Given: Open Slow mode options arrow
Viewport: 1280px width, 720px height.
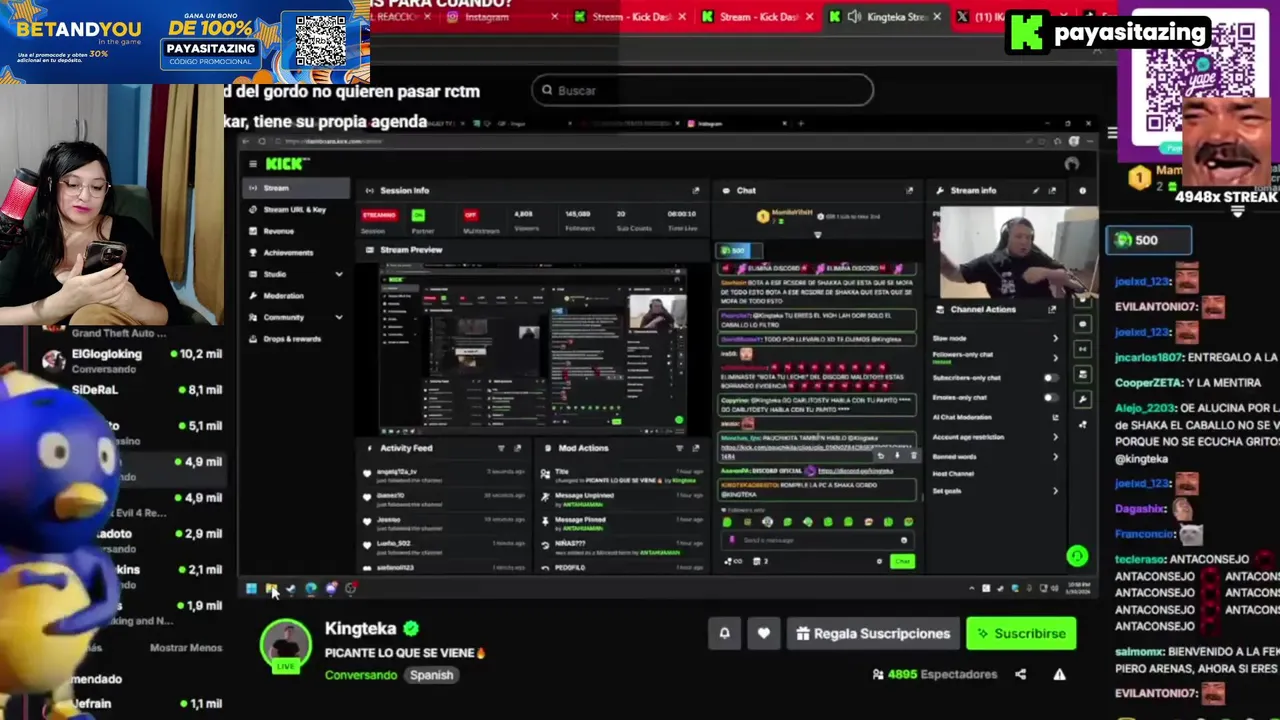Looking at the screenshot, I should click(x=1055, y=338).
